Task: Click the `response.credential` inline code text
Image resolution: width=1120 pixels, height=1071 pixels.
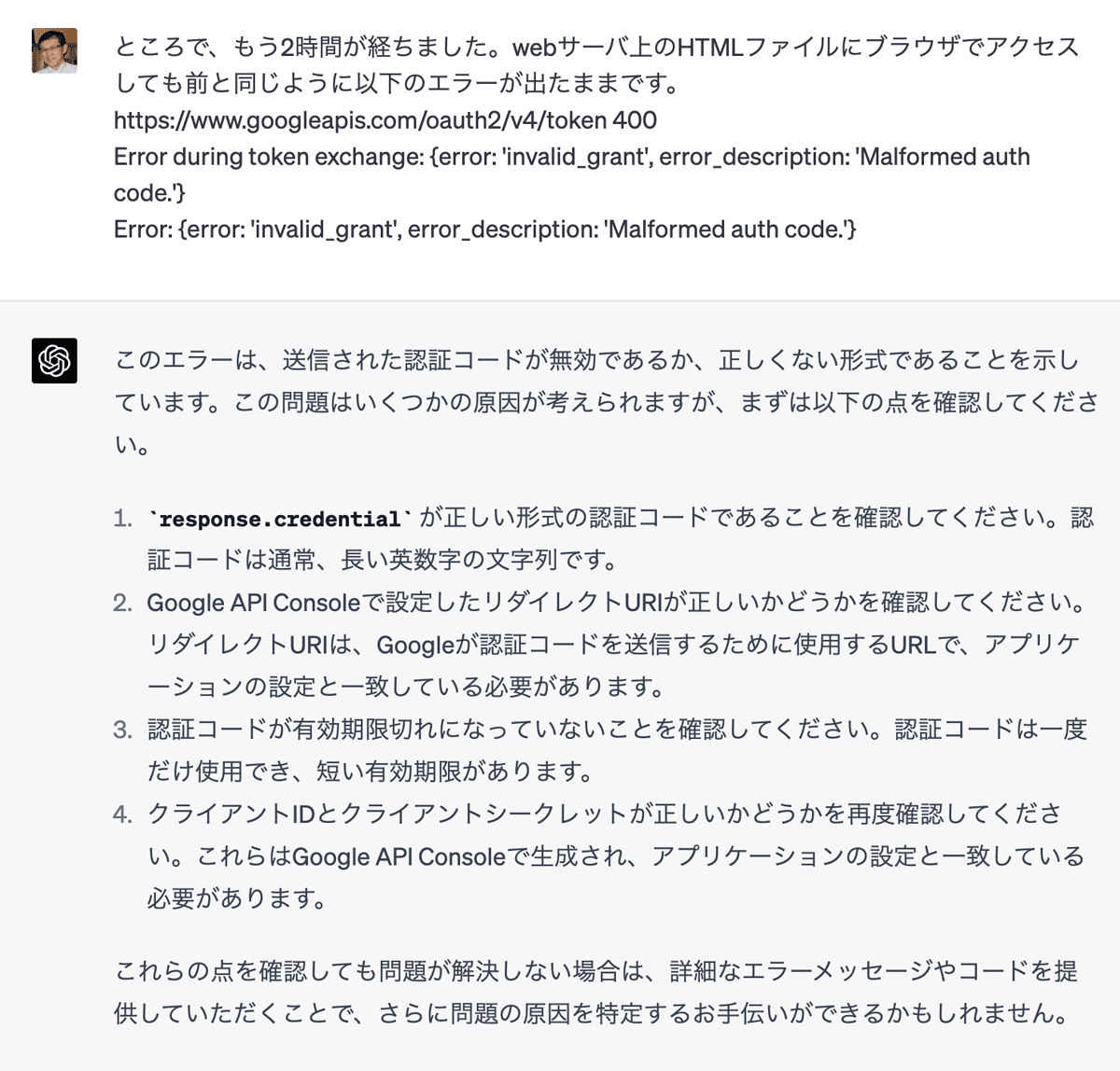Action: pyautogui.click(x=280, y=519)
